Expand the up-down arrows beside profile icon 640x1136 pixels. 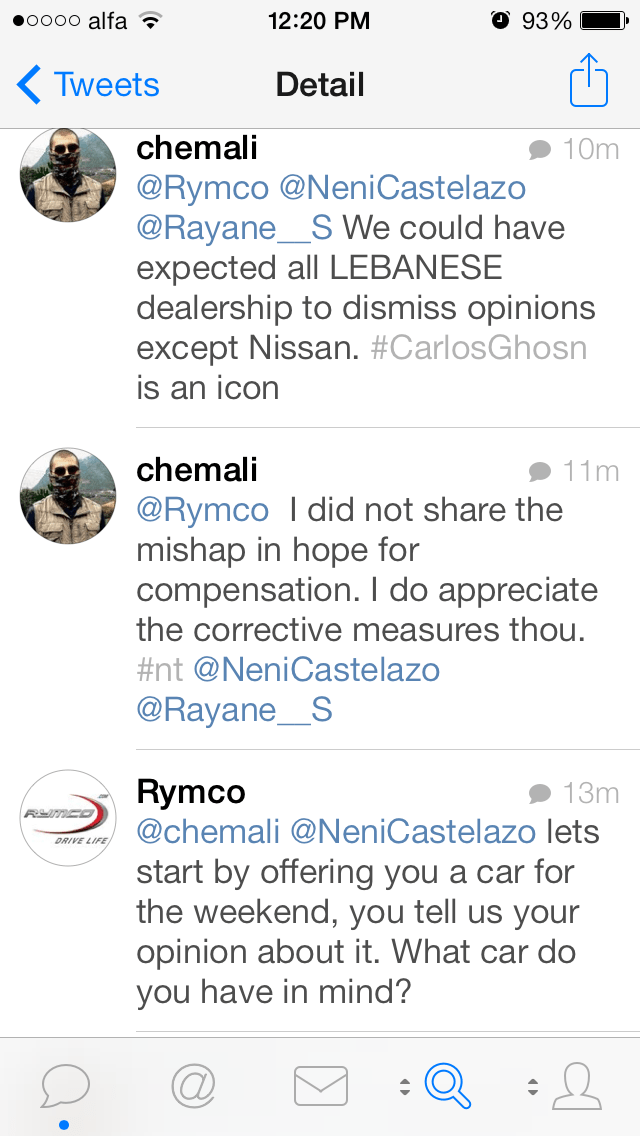(x=532, y=1086)
